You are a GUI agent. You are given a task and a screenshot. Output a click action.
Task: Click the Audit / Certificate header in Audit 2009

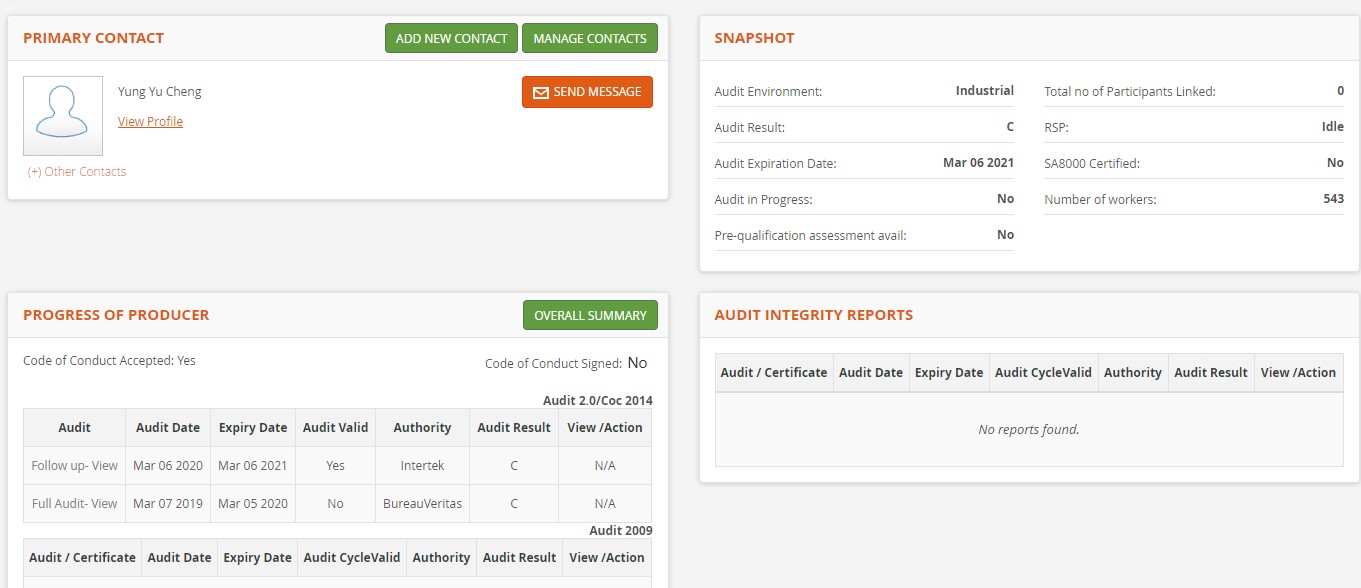coord(82,558)
